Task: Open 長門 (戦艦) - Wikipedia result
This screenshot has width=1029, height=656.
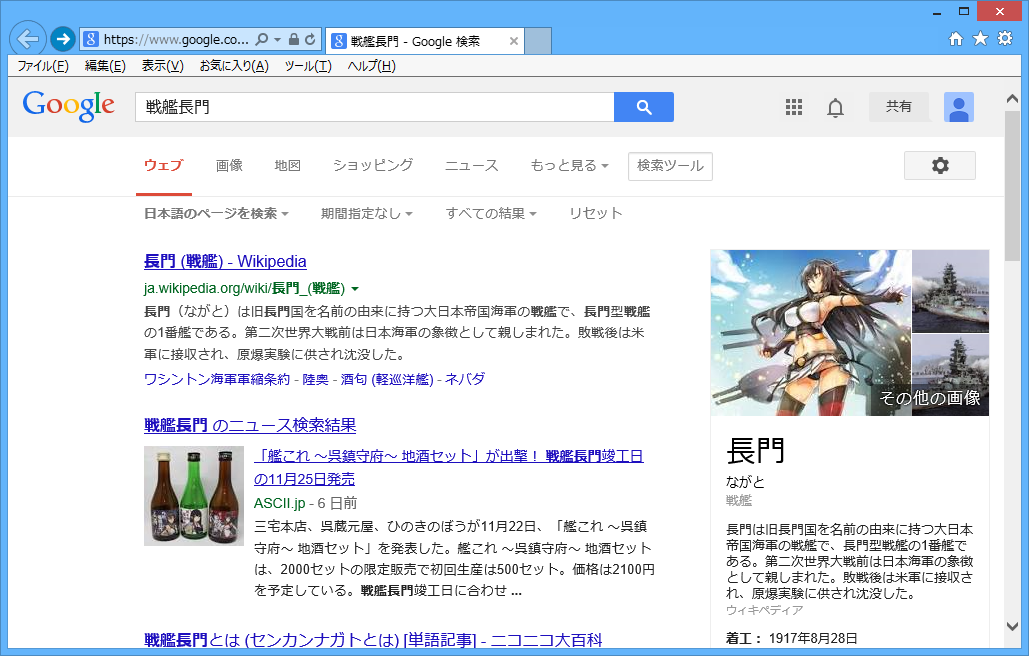Action: click(225, 261)
